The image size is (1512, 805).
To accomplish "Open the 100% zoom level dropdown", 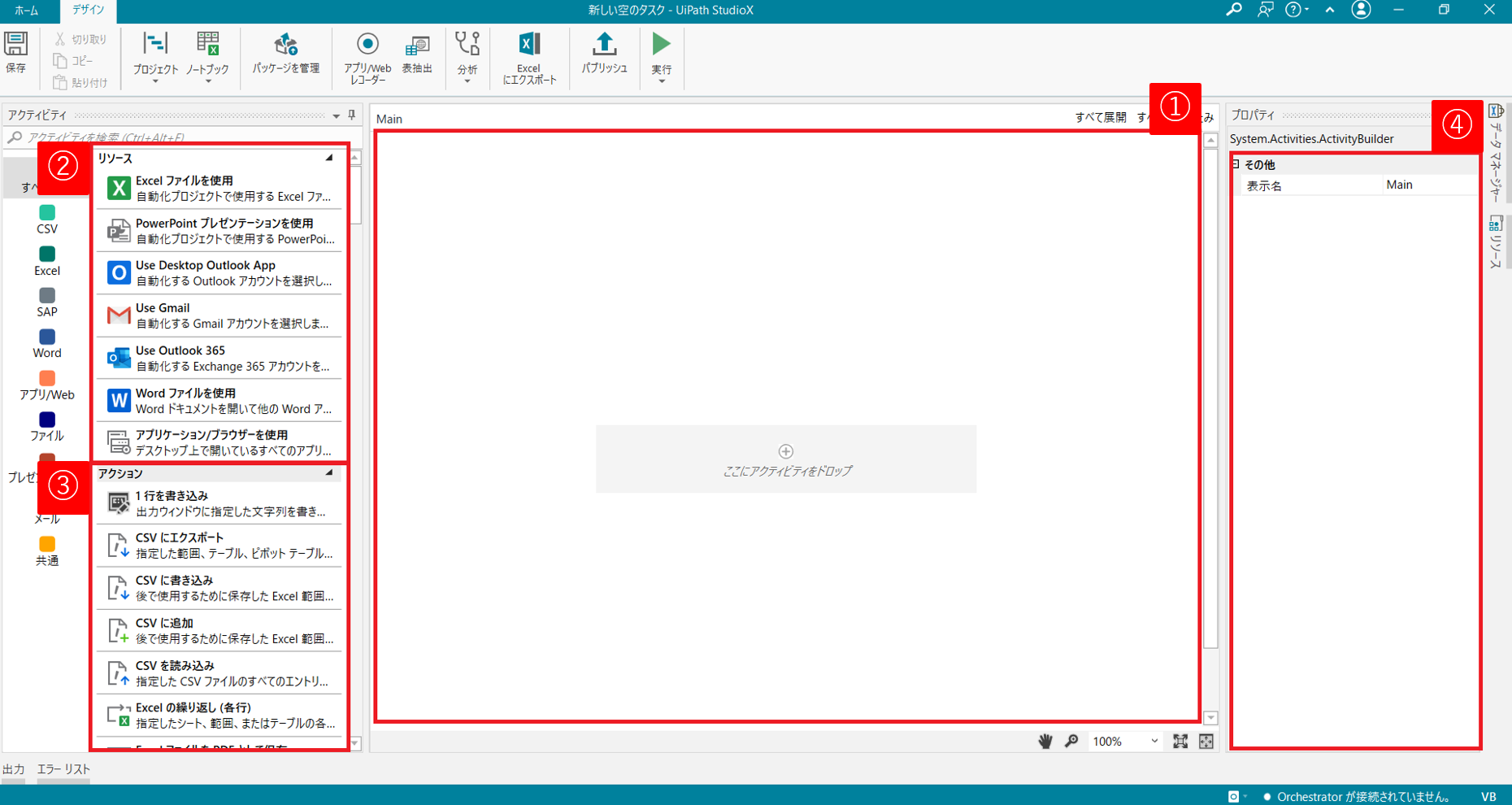I will pyautogui.click(x=1125, y=741).
